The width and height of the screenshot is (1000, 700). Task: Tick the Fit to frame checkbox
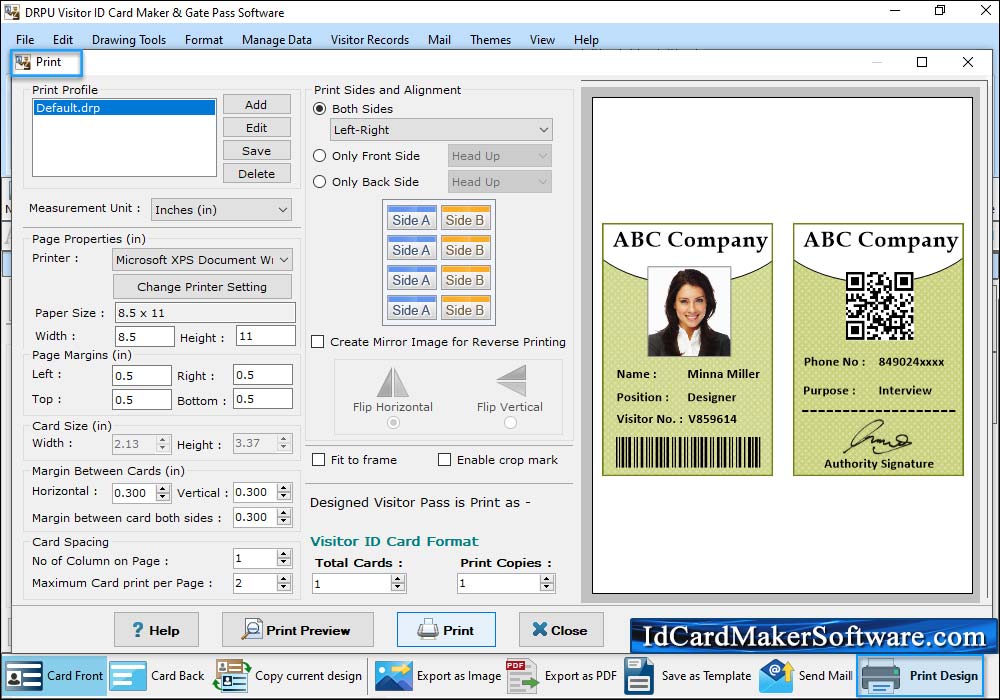tap(318, 460)
